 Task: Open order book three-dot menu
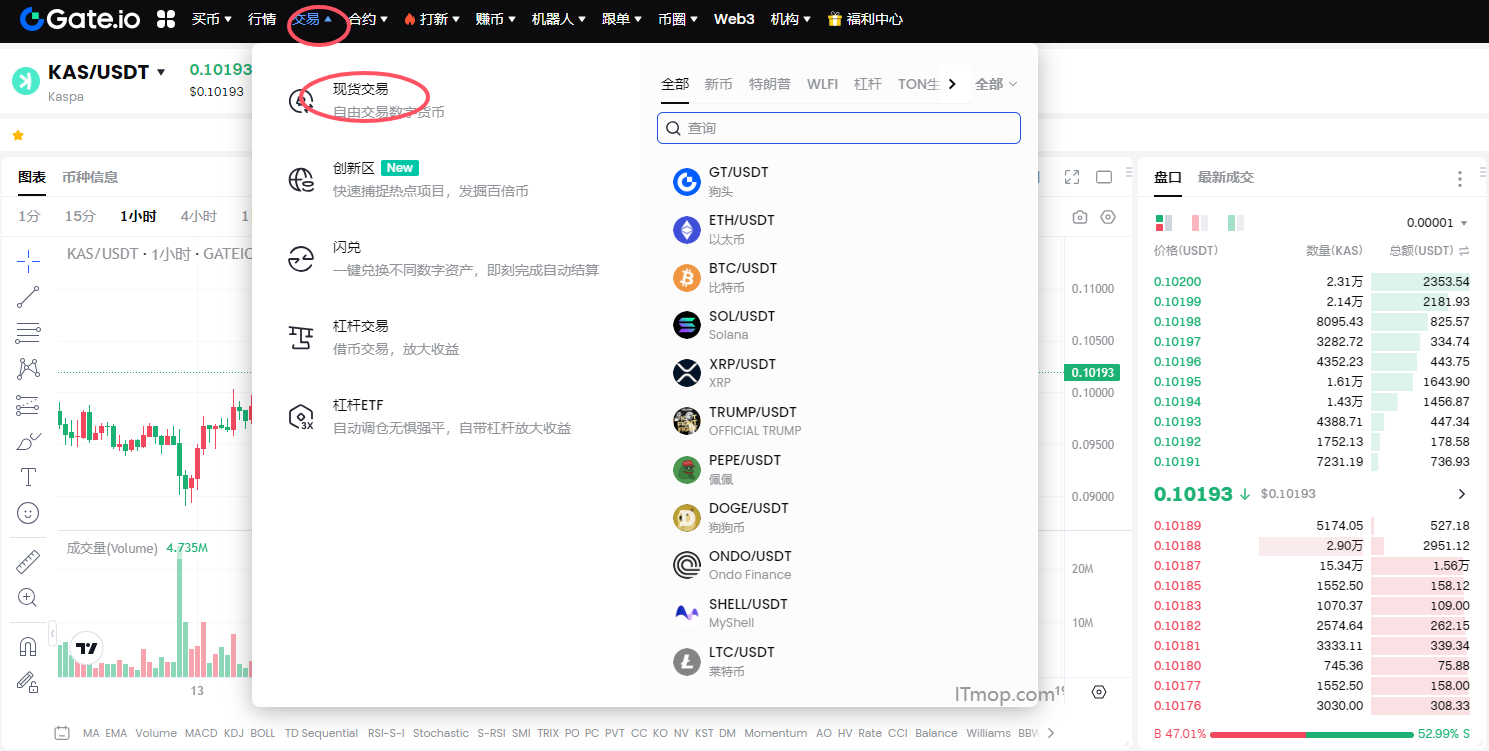tap(1460, 178)
